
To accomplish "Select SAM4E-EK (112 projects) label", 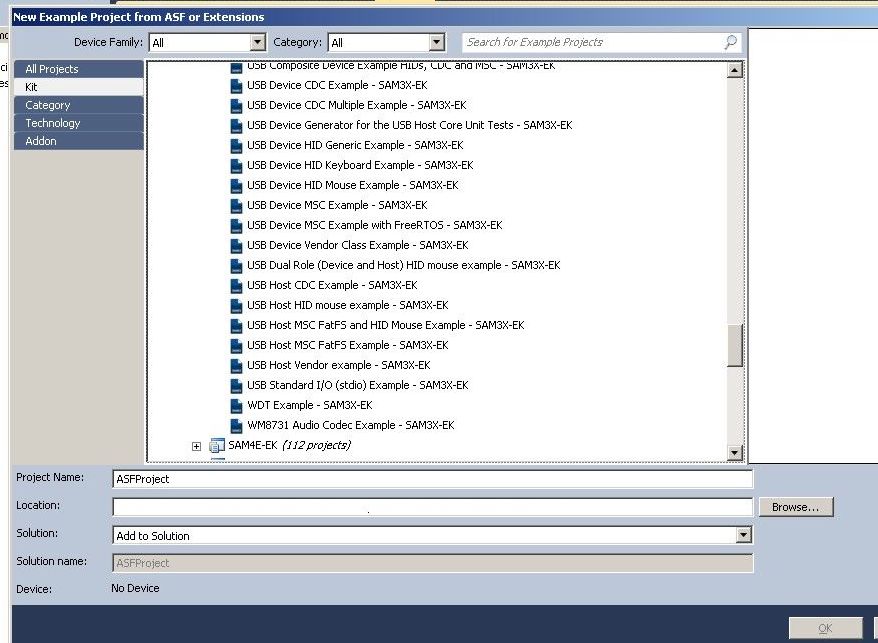I will 289,445.
